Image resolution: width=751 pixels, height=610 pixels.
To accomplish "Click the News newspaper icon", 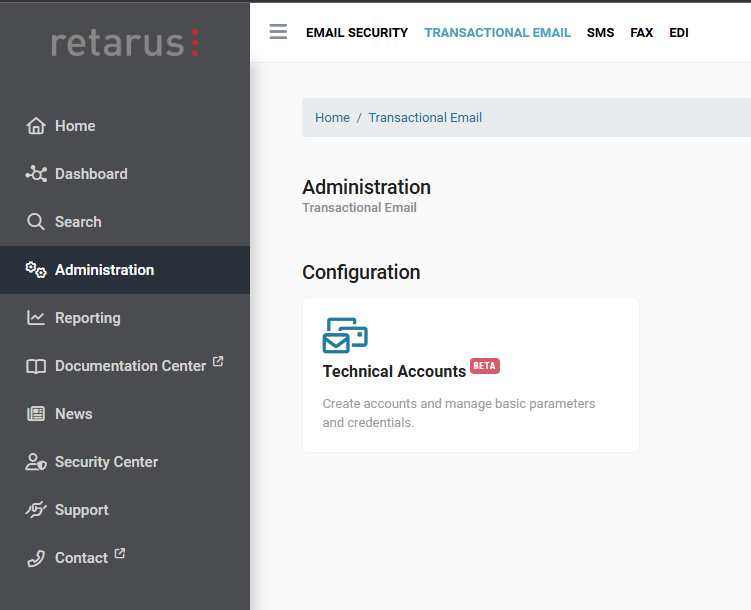I will coord(36,414).
